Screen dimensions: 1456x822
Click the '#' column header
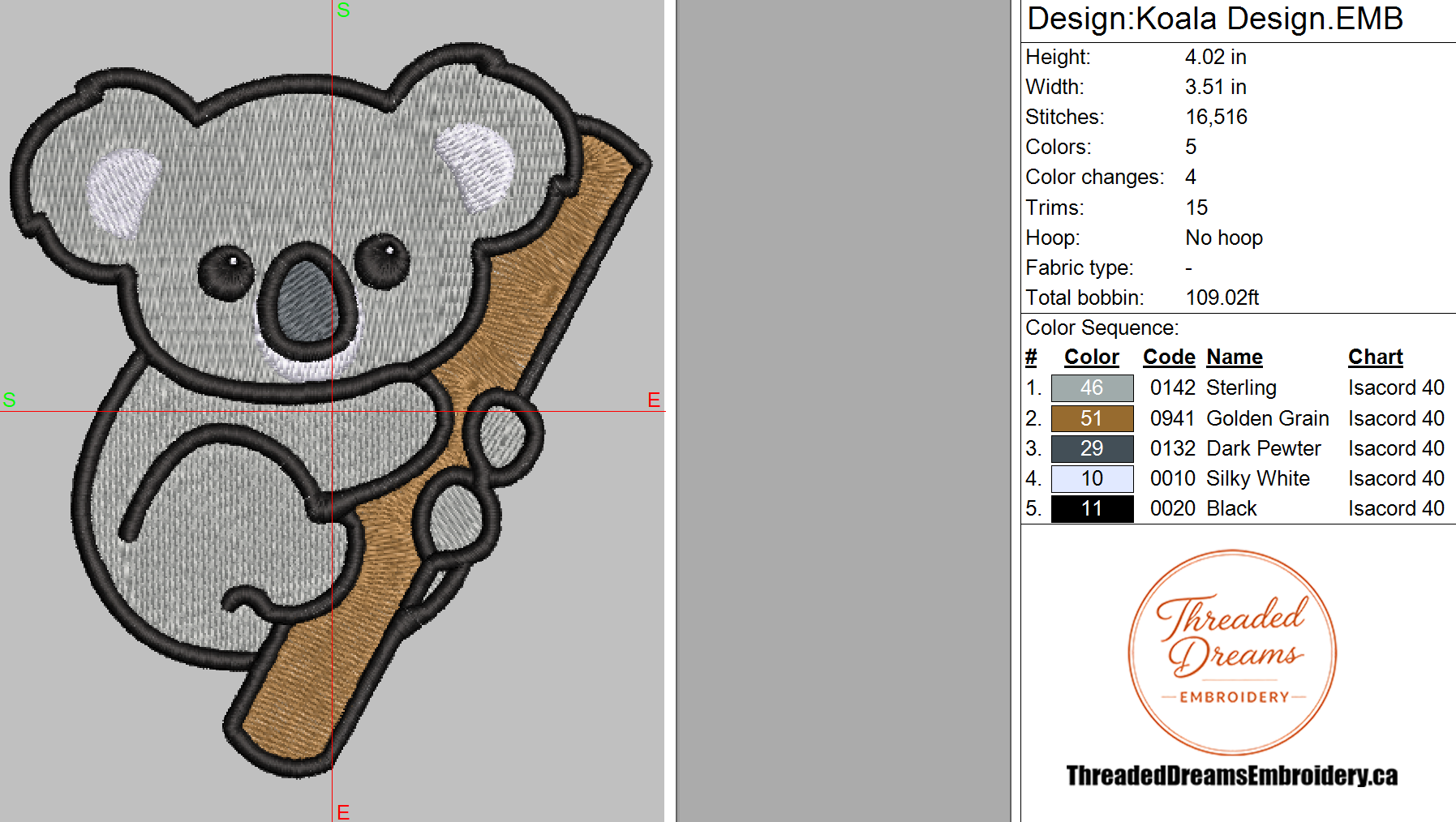(1031, 357)
